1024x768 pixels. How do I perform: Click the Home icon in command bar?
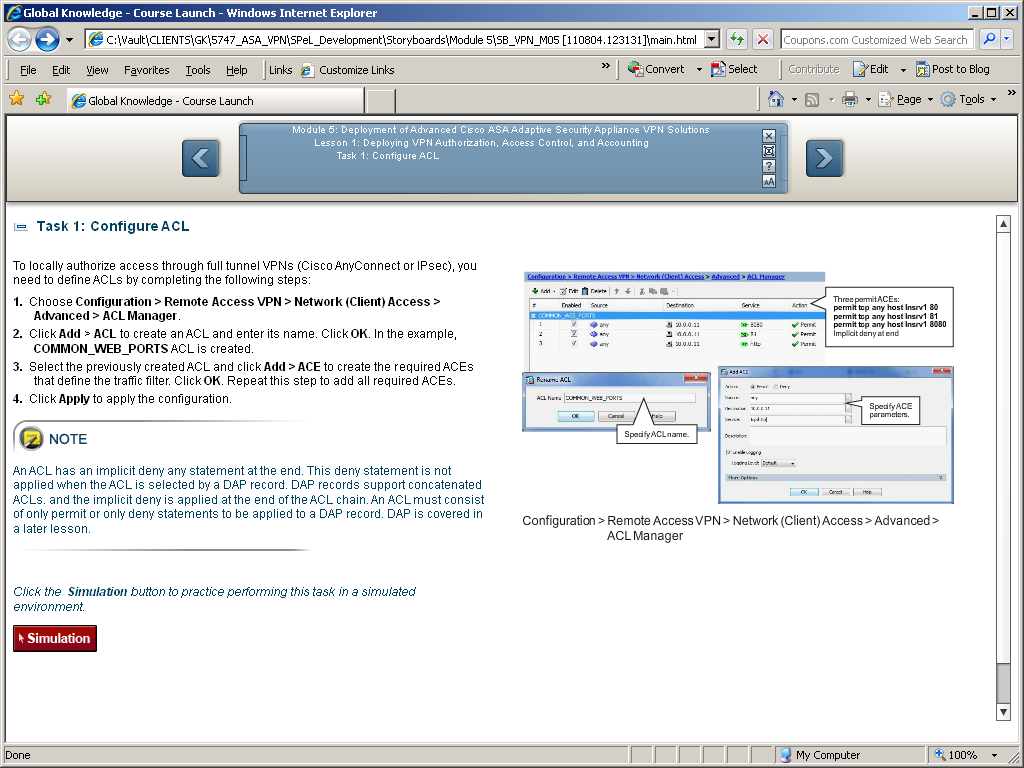coord(776,99)
